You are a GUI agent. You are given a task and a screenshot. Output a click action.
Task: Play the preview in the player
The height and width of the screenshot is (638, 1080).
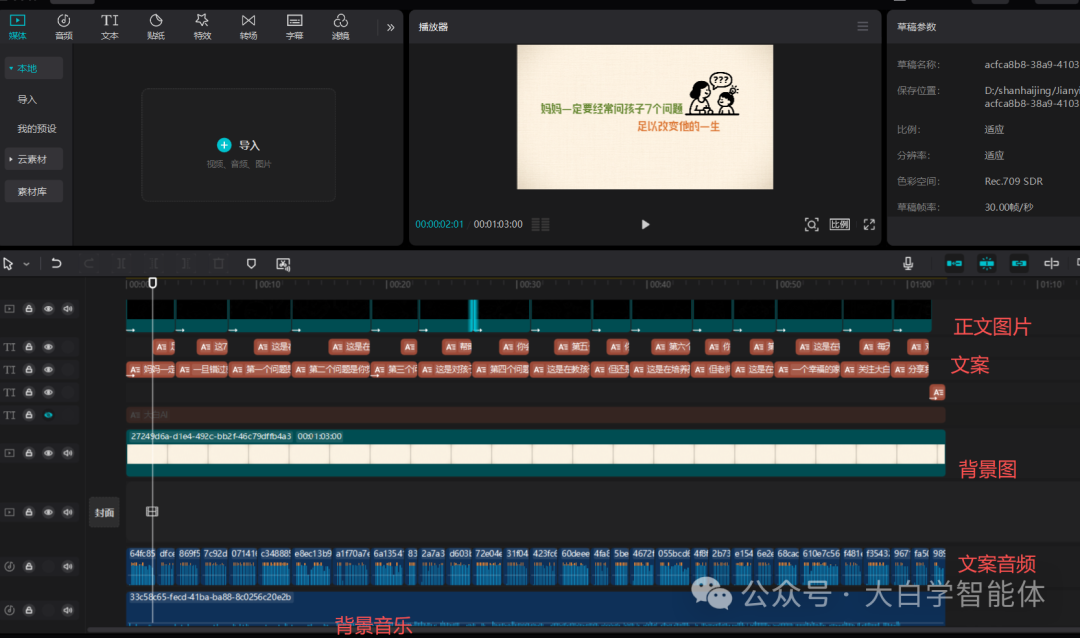coord(645,225)
